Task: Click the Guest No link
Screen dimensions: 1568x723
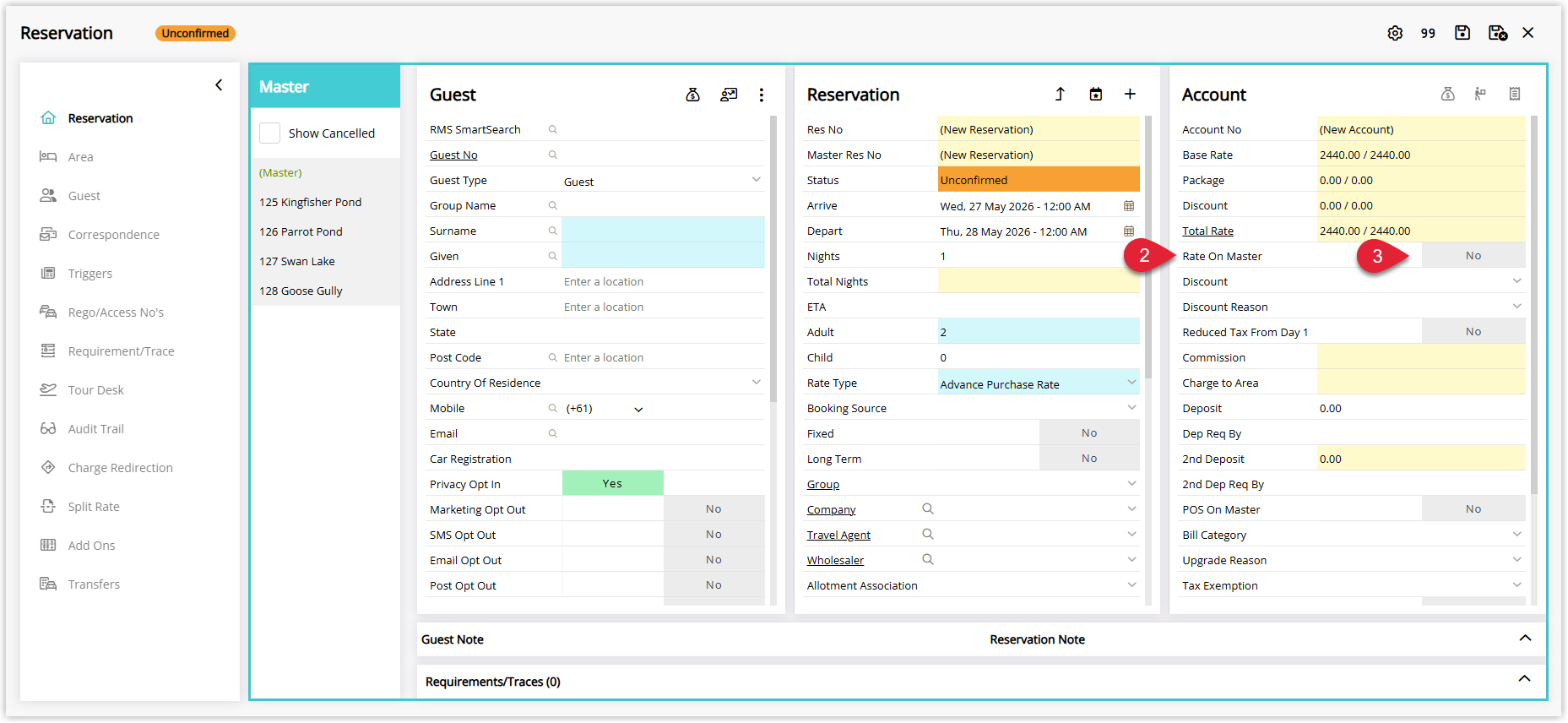Action: pyautogui.click(x=453, y=155)
